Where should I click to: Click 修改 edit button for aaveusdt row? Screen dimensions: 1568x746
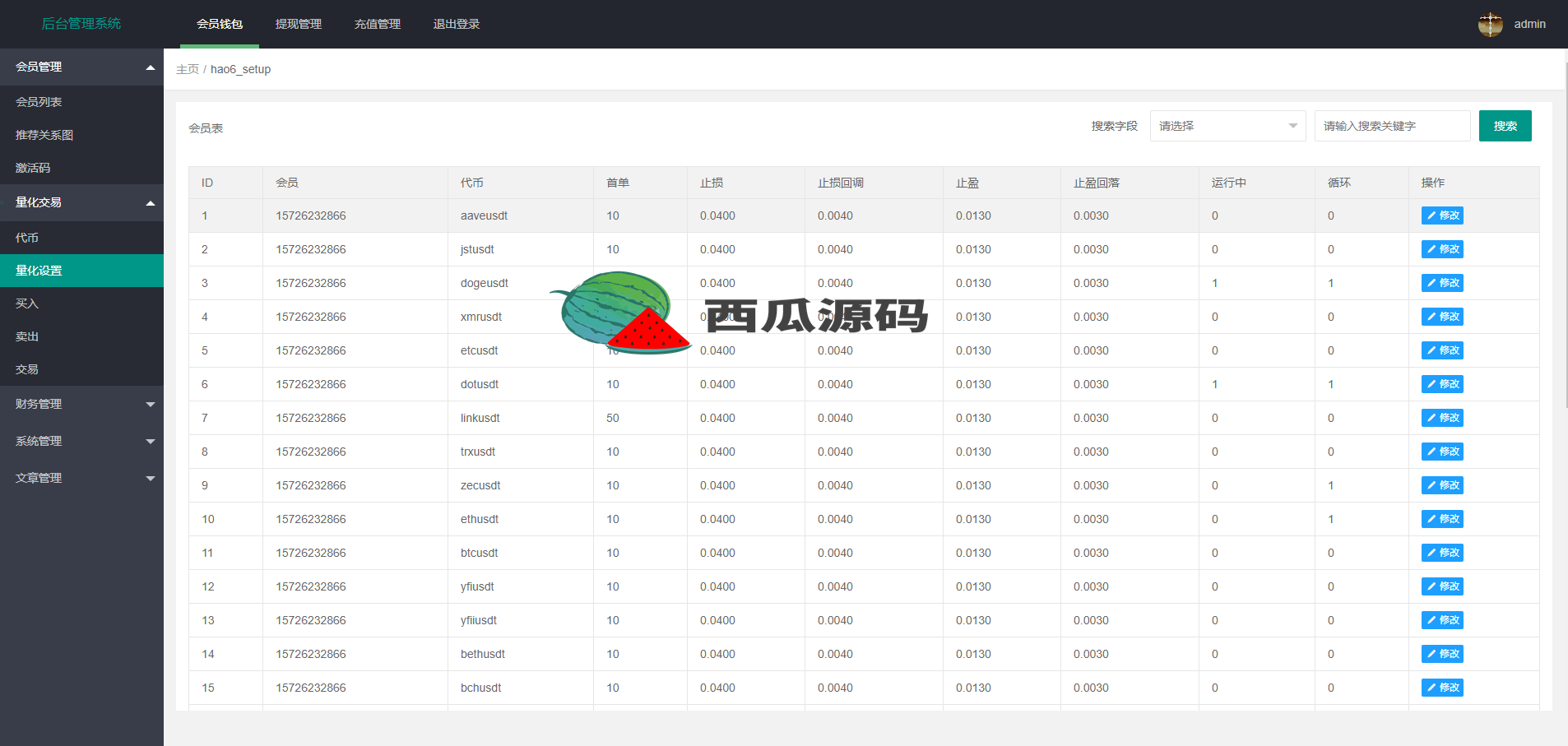(1442, 215)
